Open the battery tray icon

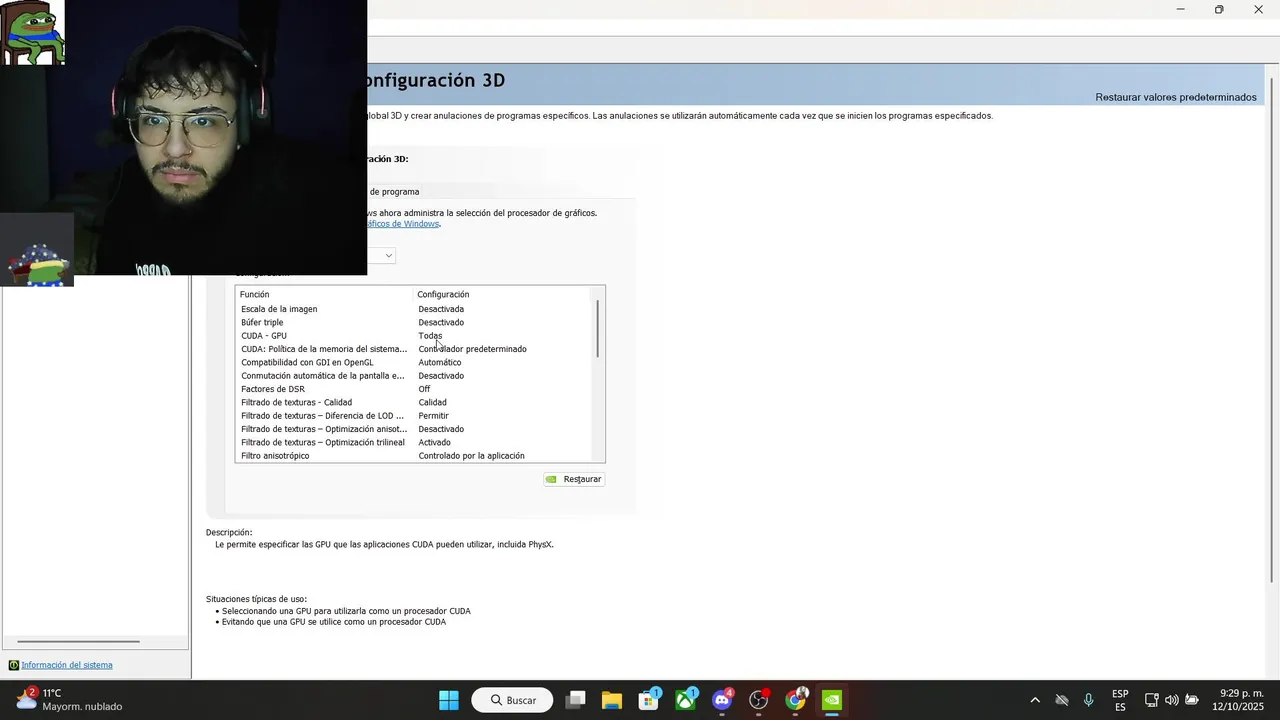pyautogui.click(x=1192, y=700)
